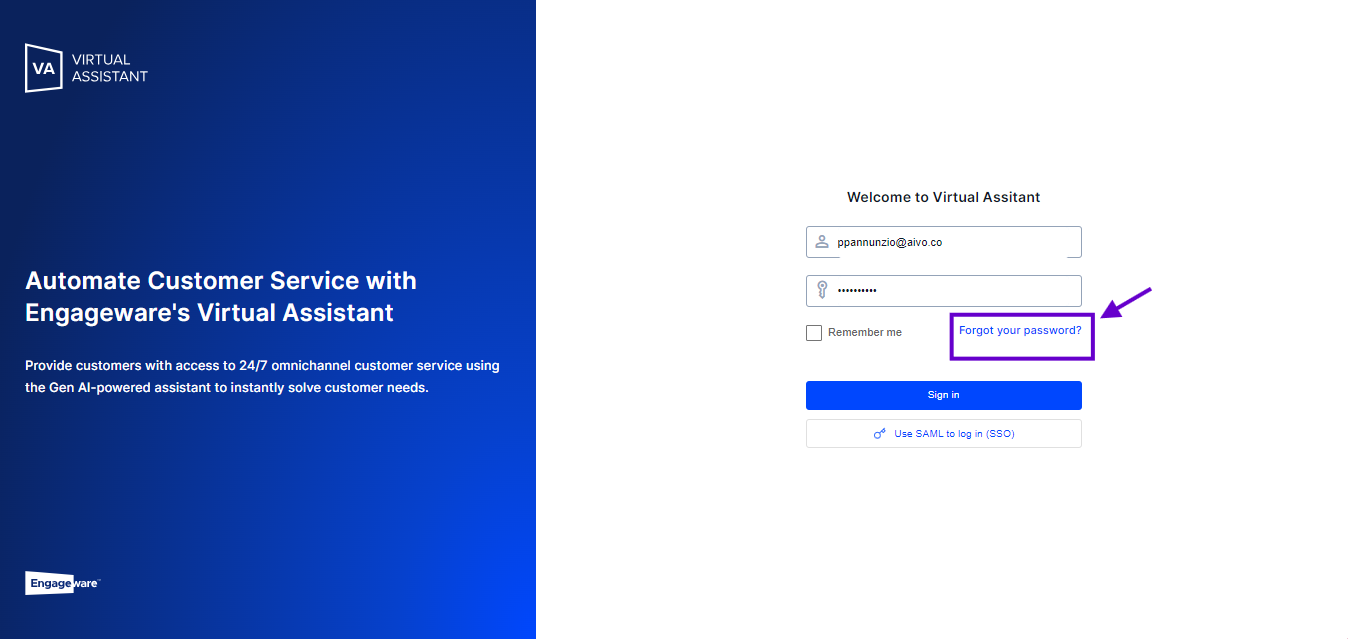Viewport: 1348px width, 639px height.
Task: Click the purple arrow pointing at the link
Action: (1125, 302)
